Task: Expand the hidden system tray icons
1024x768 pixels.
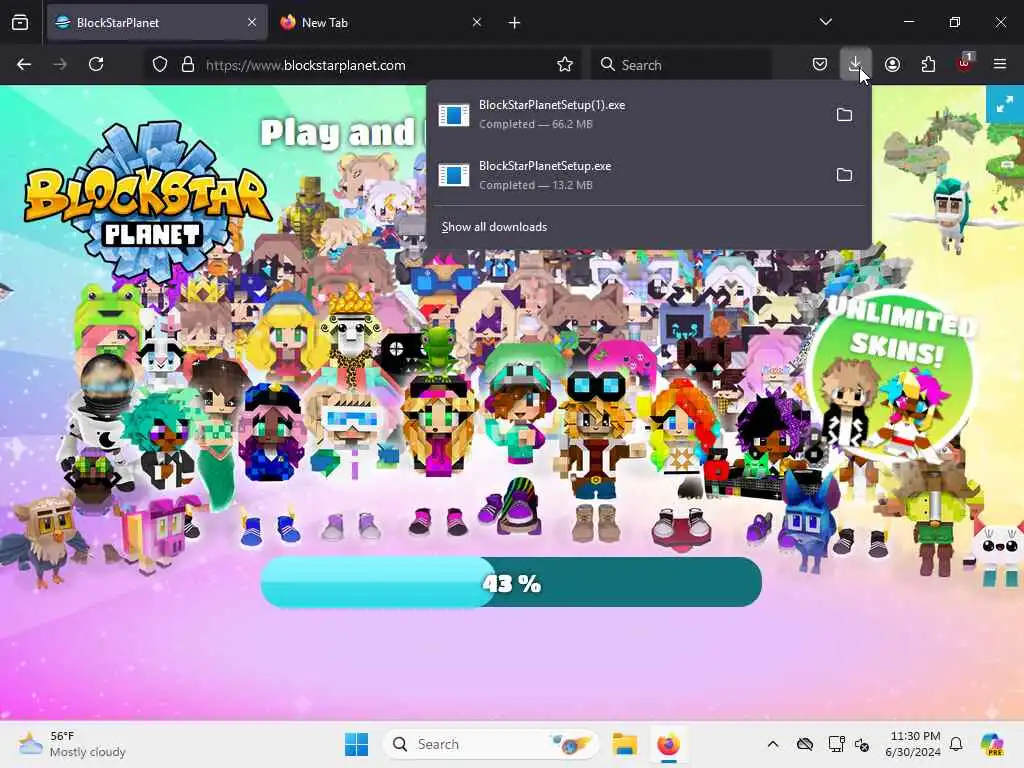Action: click(x=773, y=744)
